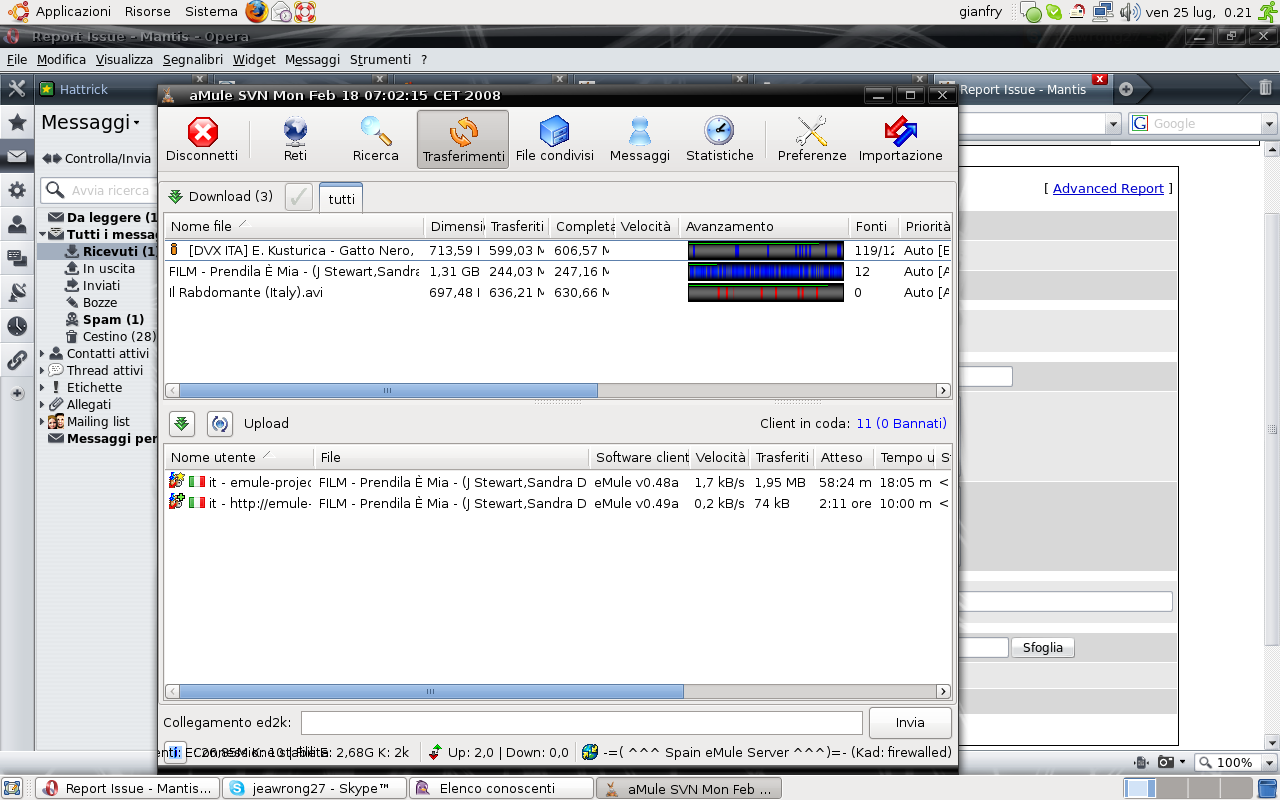Open aMule Preferenze settings
Screen dimensions: 1280x800
coord(812,139)
